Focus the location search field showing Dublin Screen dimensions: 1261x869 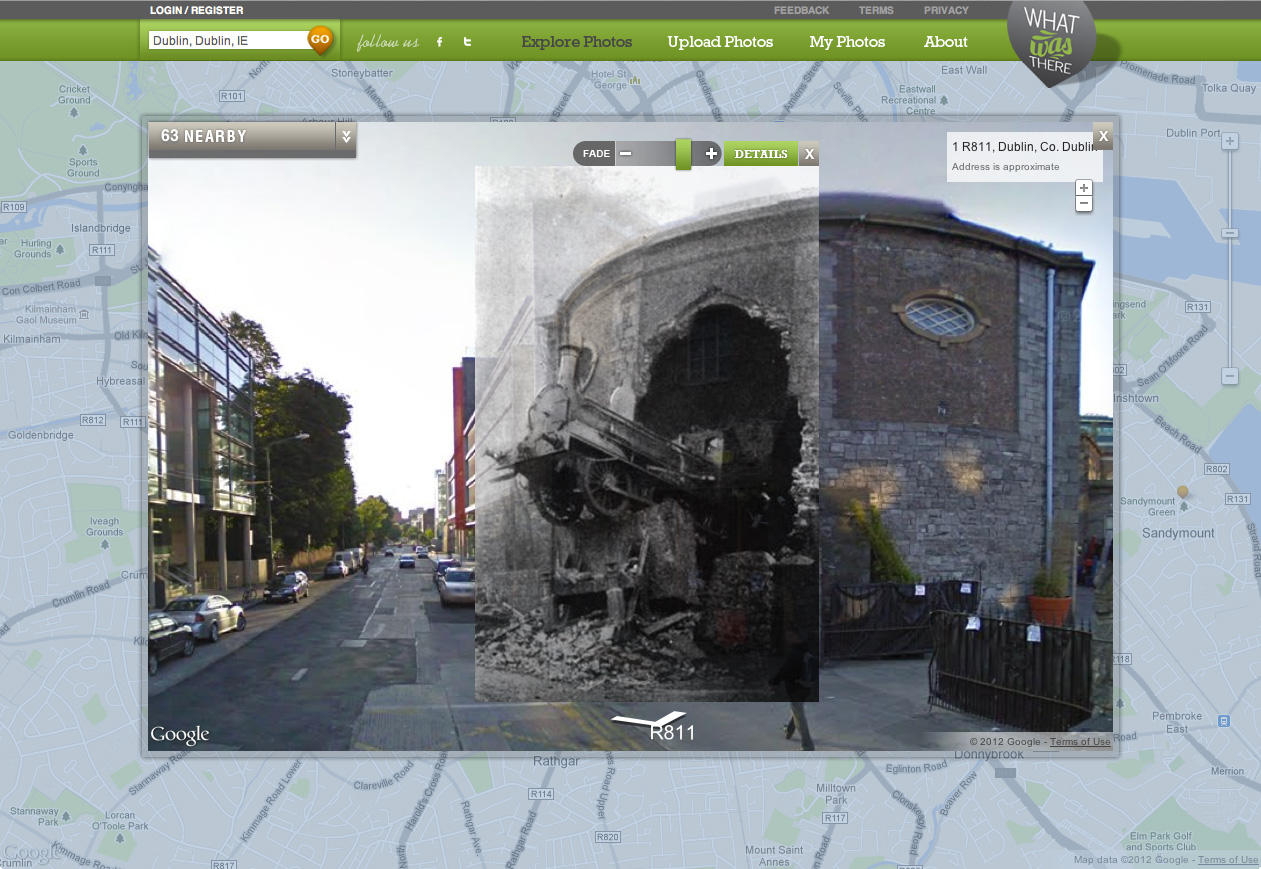(228, 41)
